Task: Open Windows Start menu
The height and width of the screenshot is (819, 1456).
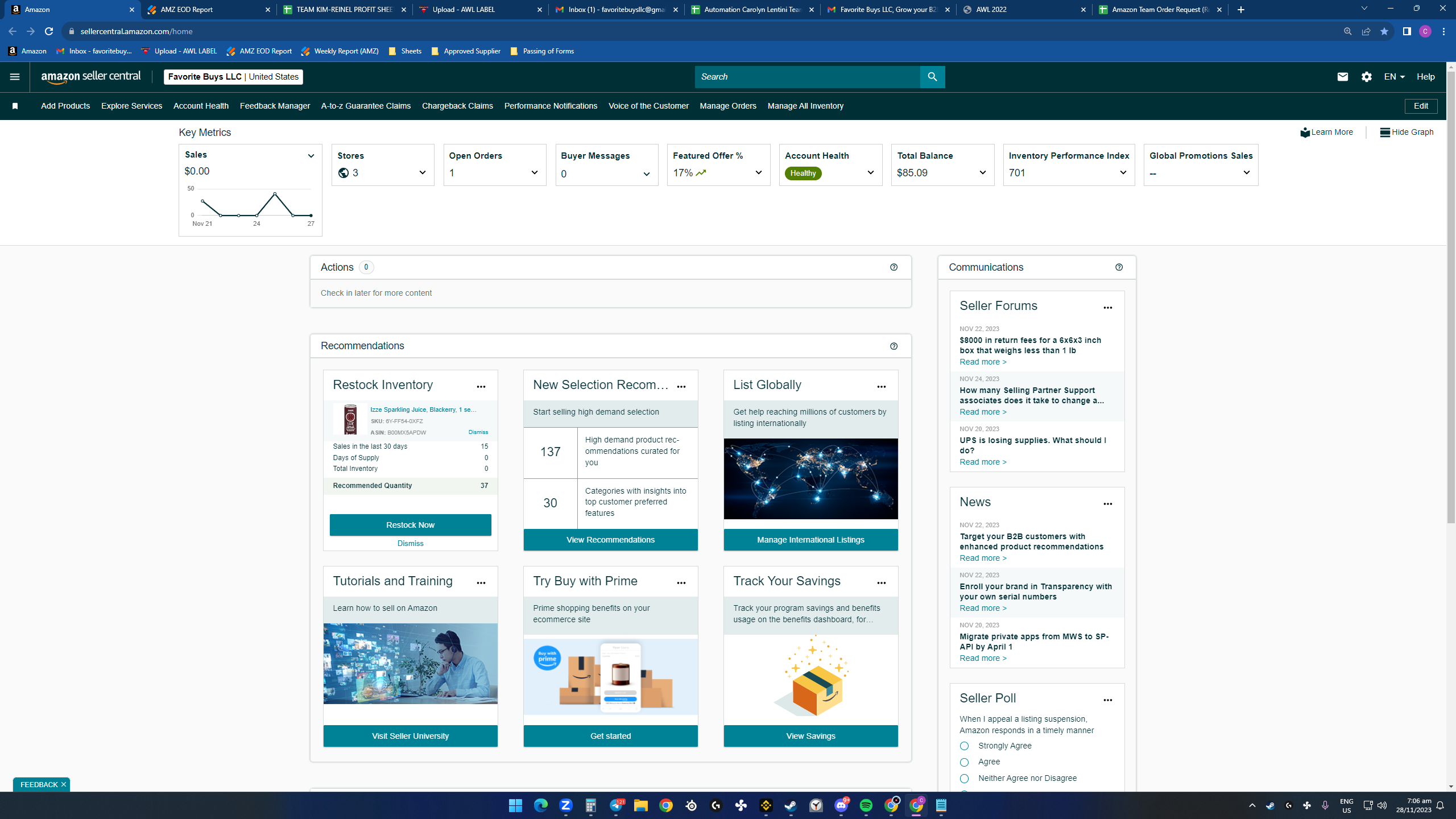Action: tap(516, 805)
